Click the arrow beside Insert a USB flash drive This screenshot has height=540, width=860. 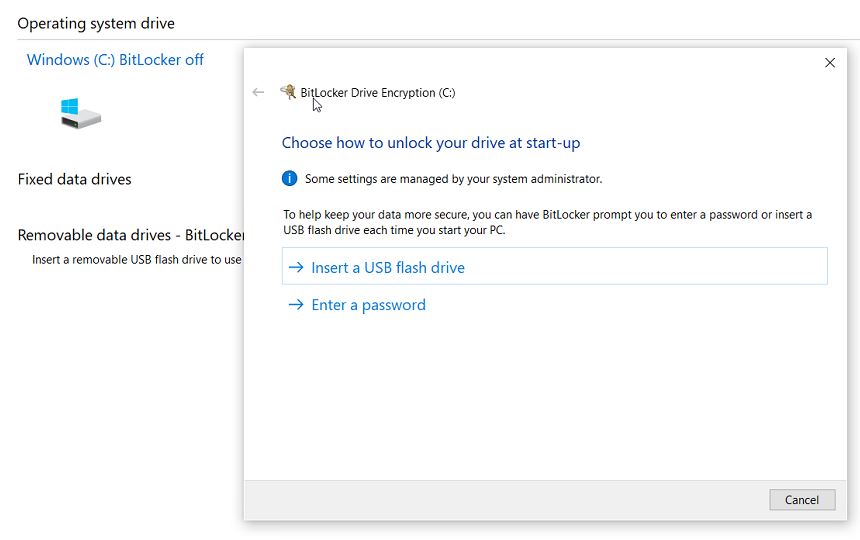(x=296, y=267)
